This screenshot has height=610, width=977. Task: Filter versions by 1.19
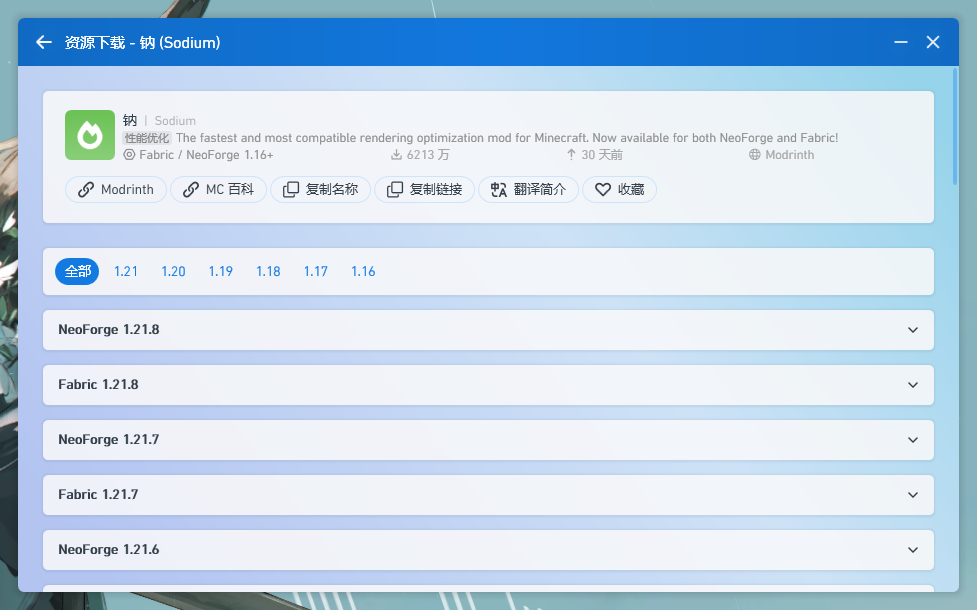tap(221, 272)
